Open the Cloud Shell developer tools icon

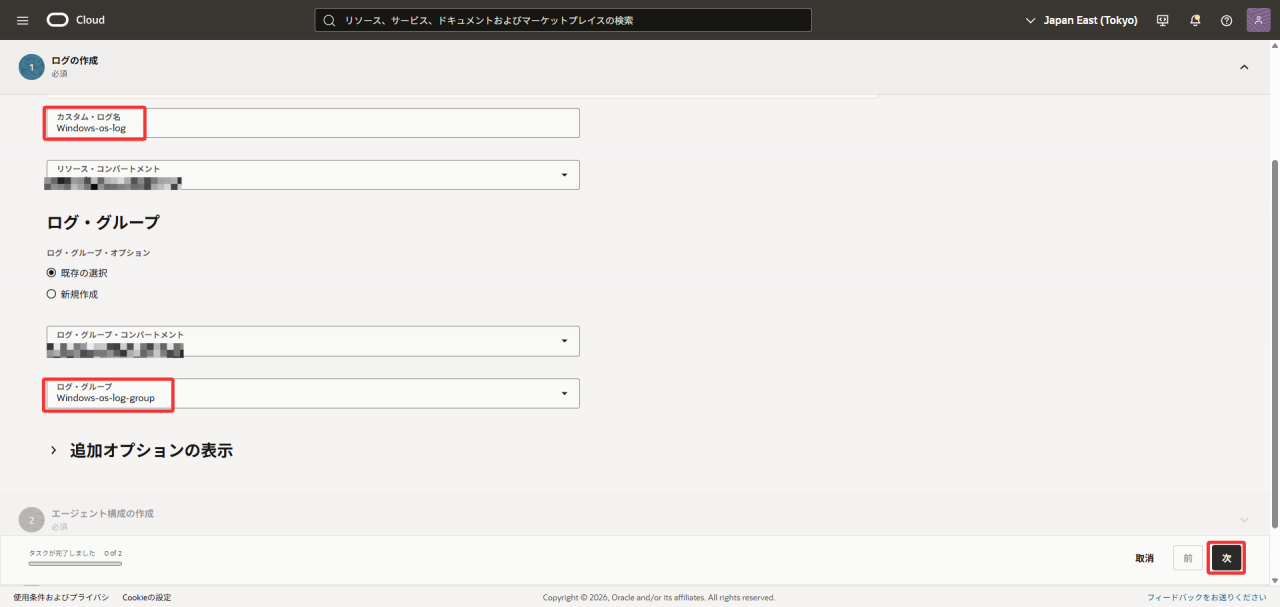tap(1162, 20)
